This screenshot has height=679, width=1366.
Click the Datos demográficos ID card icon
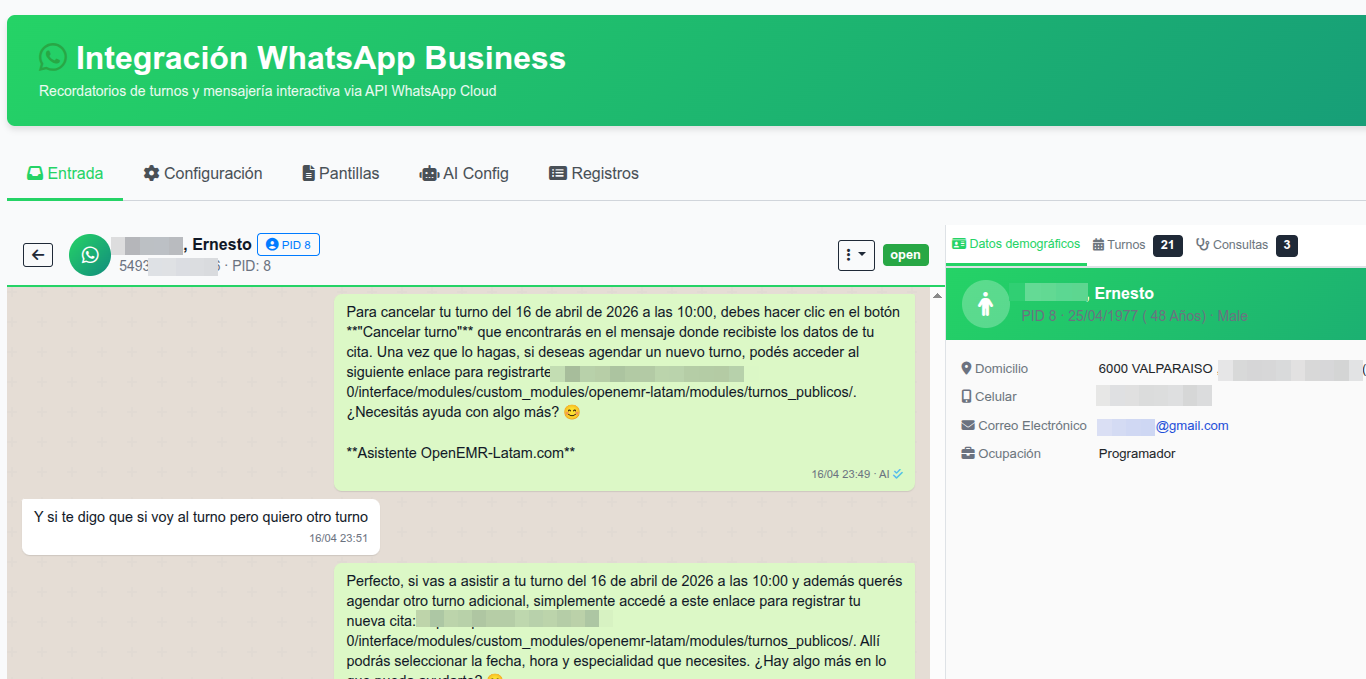[959, 244]
